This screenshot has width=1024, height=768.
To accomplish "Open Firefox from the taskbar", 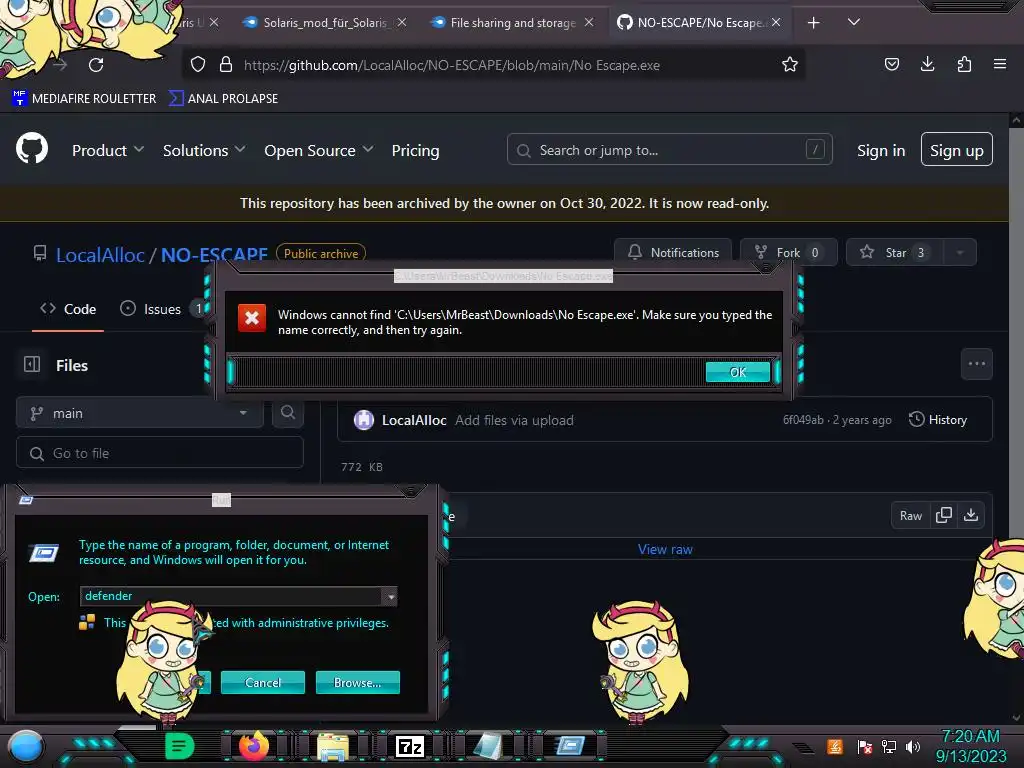I will coord(254,746).
